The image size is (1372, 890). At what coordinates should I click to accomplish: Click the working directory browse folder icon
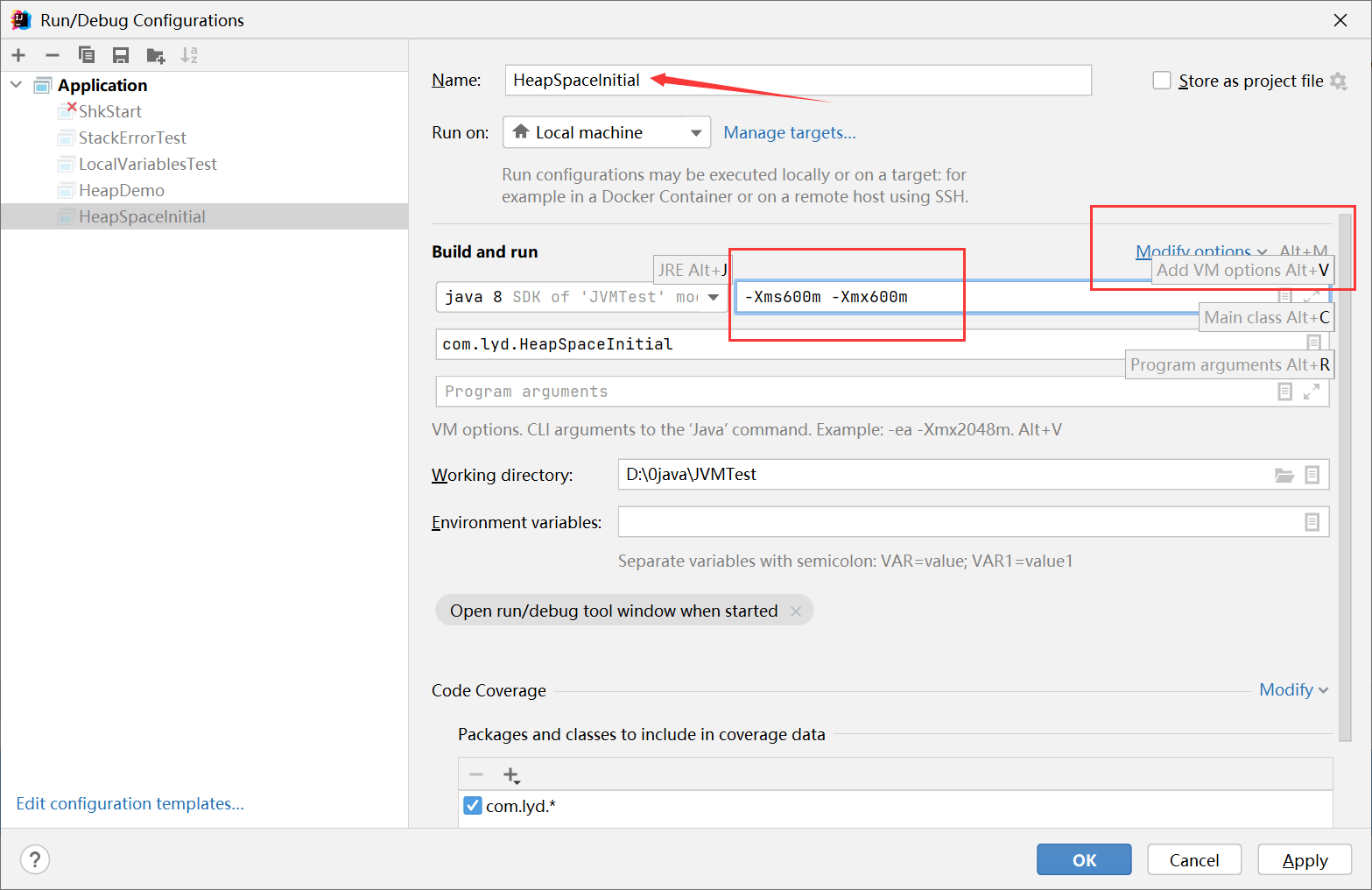pos(1284,475)
